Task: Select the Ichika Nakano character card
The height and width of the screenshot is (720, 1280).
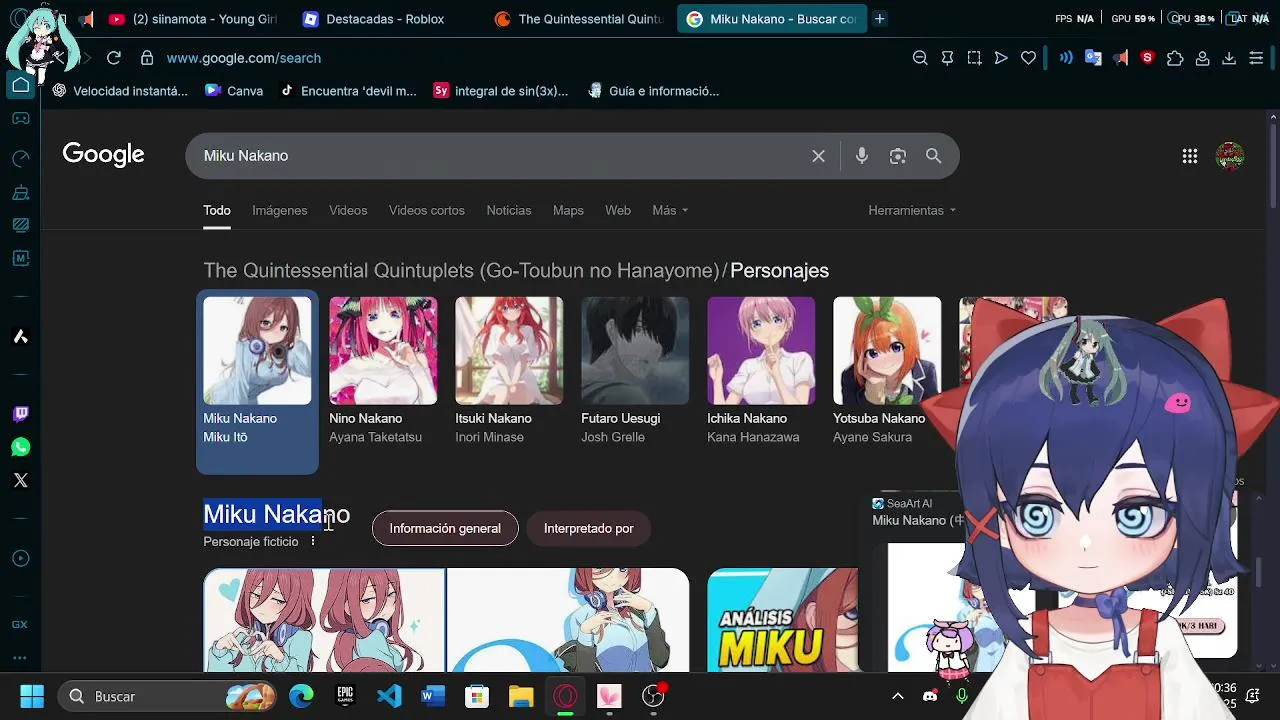Action: [761, 372]
